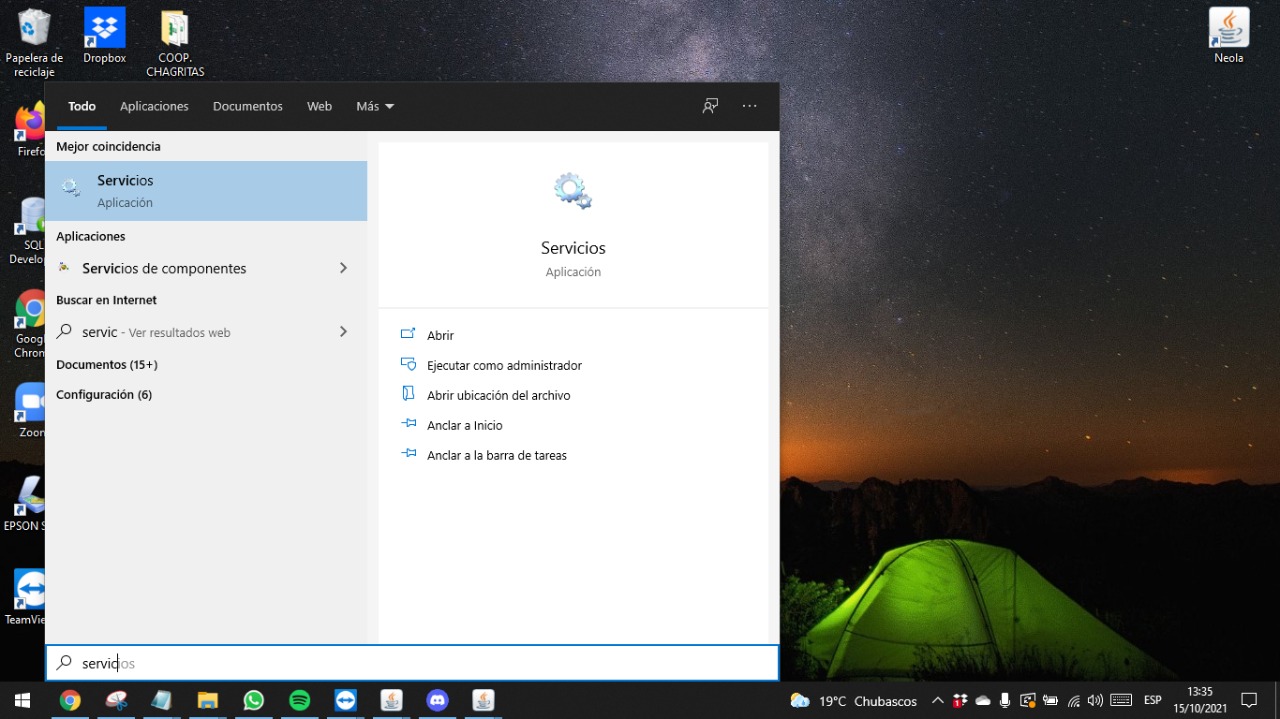This screenshot has height=719, width=1280.
Task: Open Discord from the taskbar
Action: point(438,700)
